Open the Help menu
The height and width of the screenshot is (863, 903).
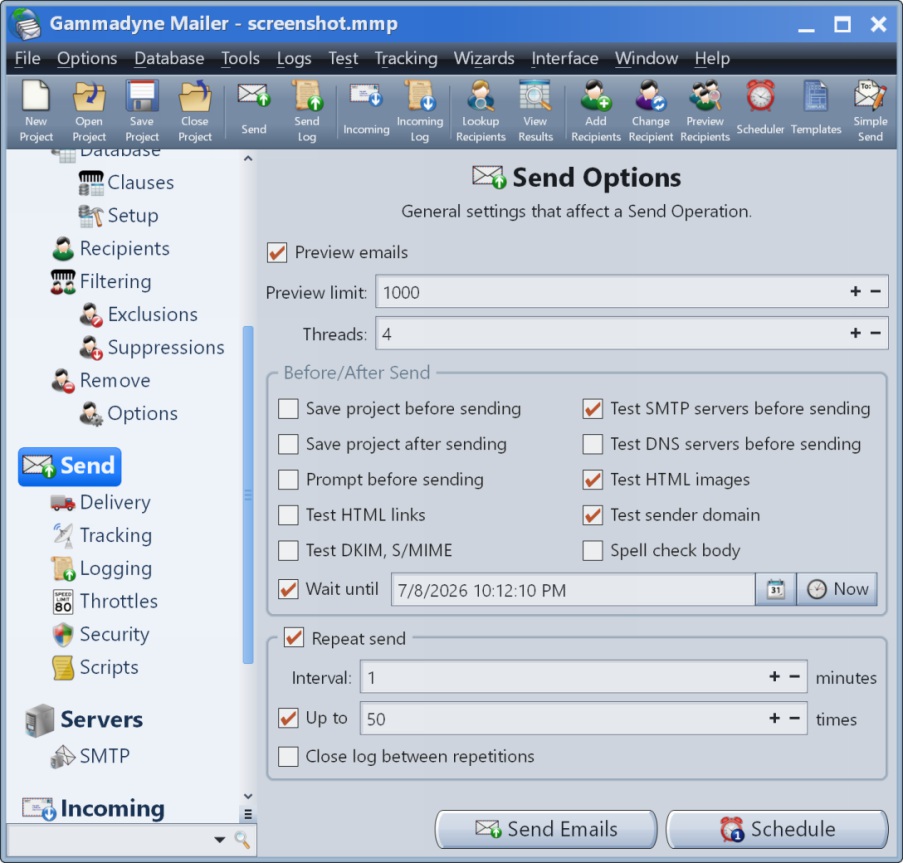coord(712,58)
